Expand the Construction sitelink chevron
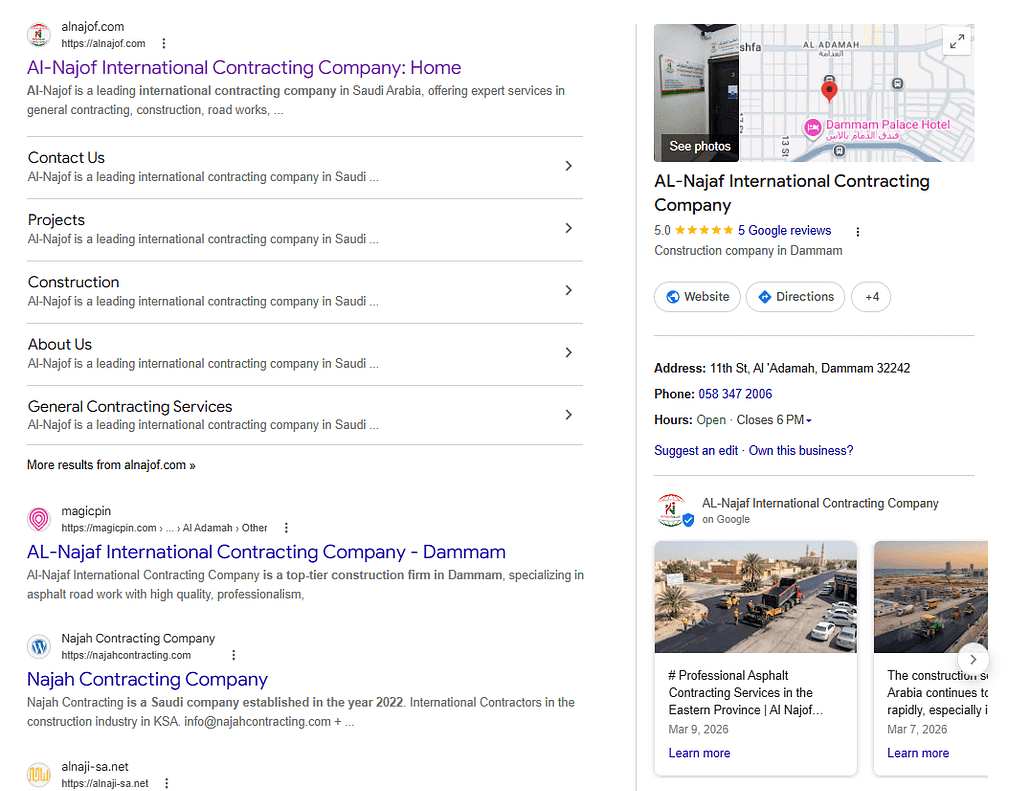 (x=569, y=290)
